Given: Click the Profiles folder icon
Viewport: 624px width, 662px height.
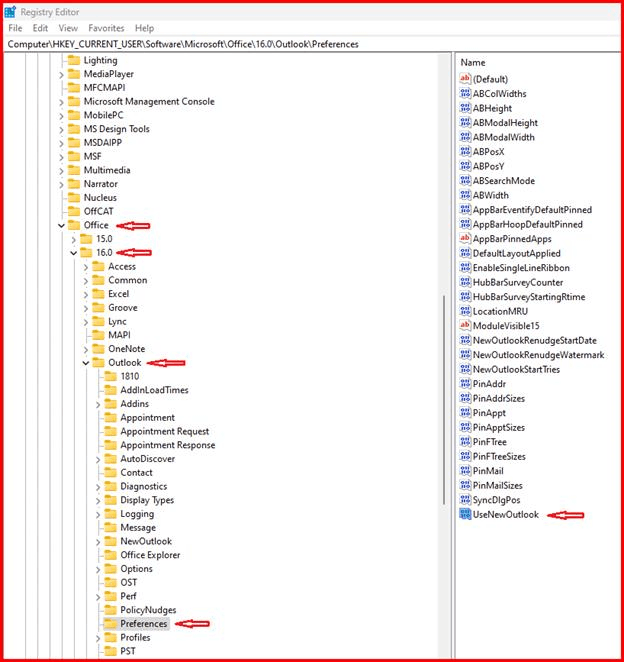Looking at the screenshot, I should click(x=111, y=638).
